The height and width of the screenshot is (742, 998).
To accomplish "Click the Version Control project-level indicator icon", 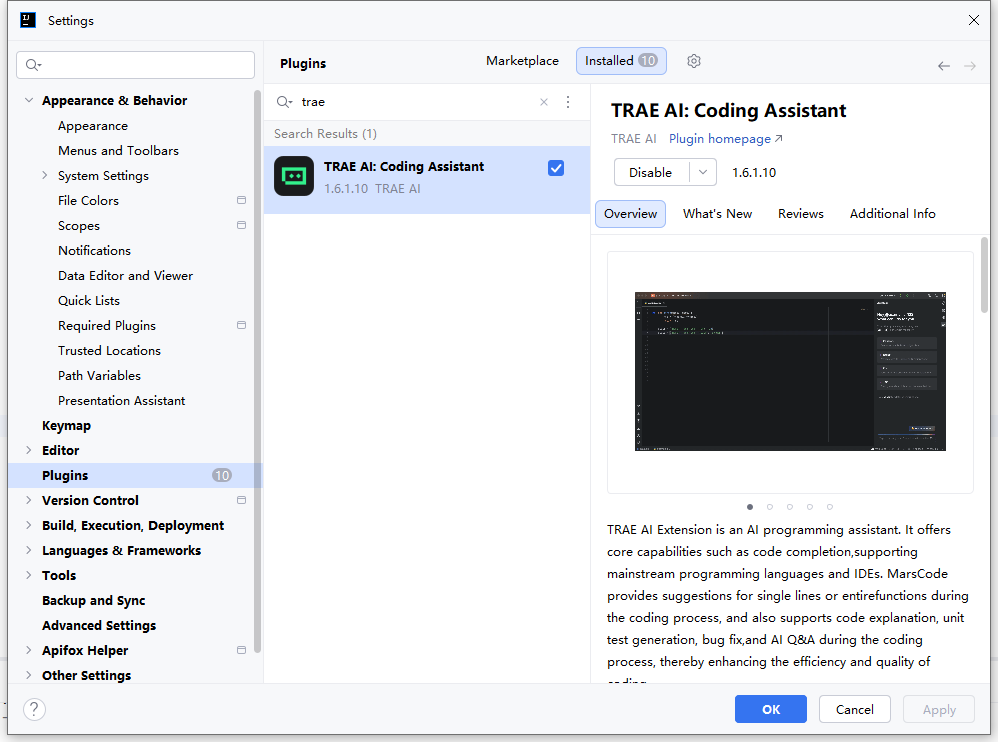I will (x=241, y=500).
